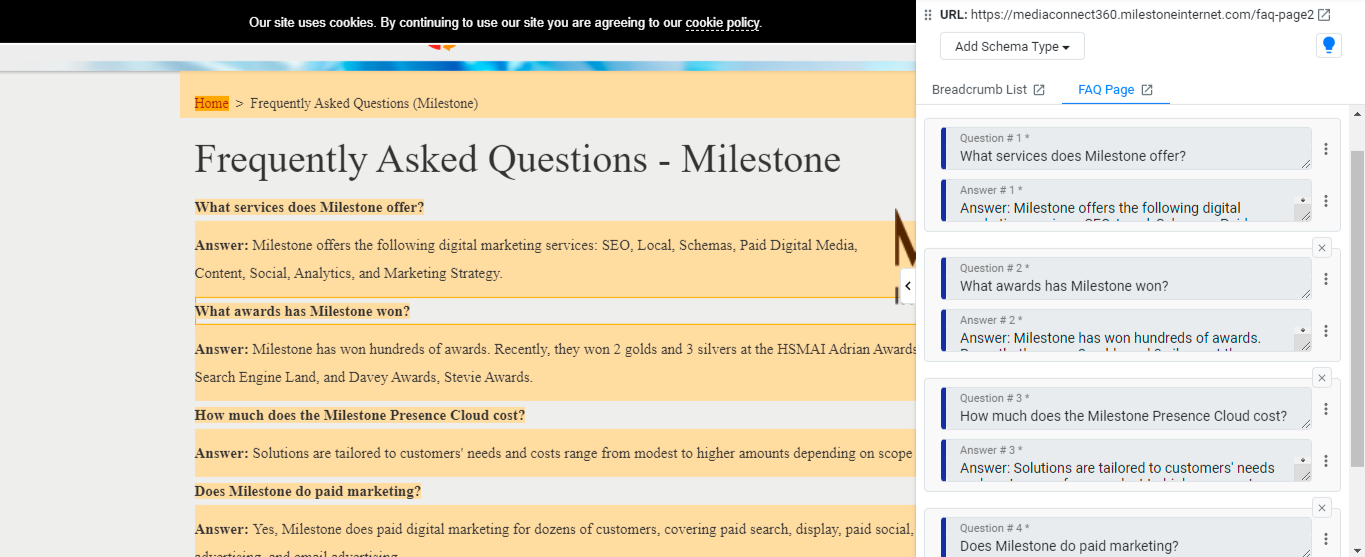Grab the panel drag handle dots icon

coord(928,15)
